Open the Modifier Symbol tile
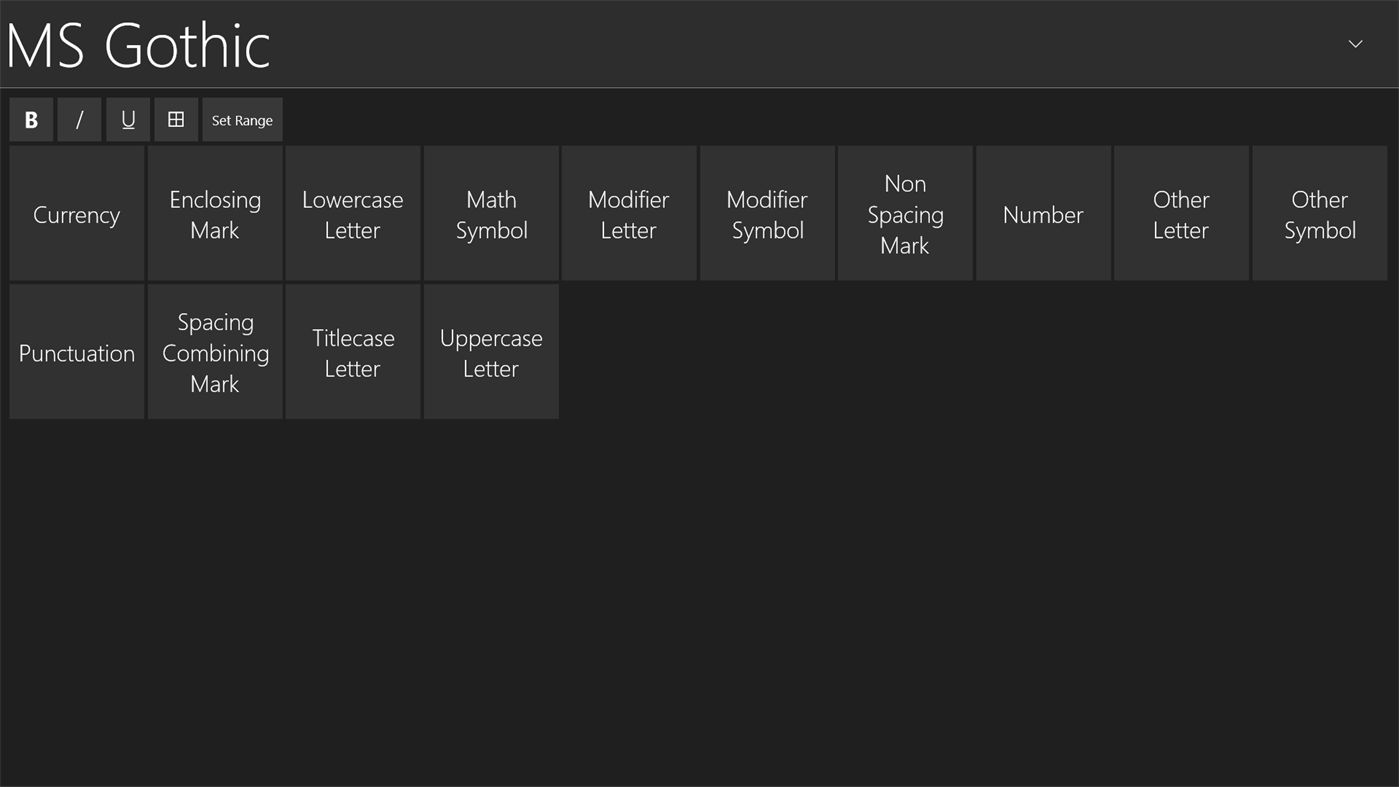Image resolution: width=1399 pixels, height=787 pixels. point(767,214)
